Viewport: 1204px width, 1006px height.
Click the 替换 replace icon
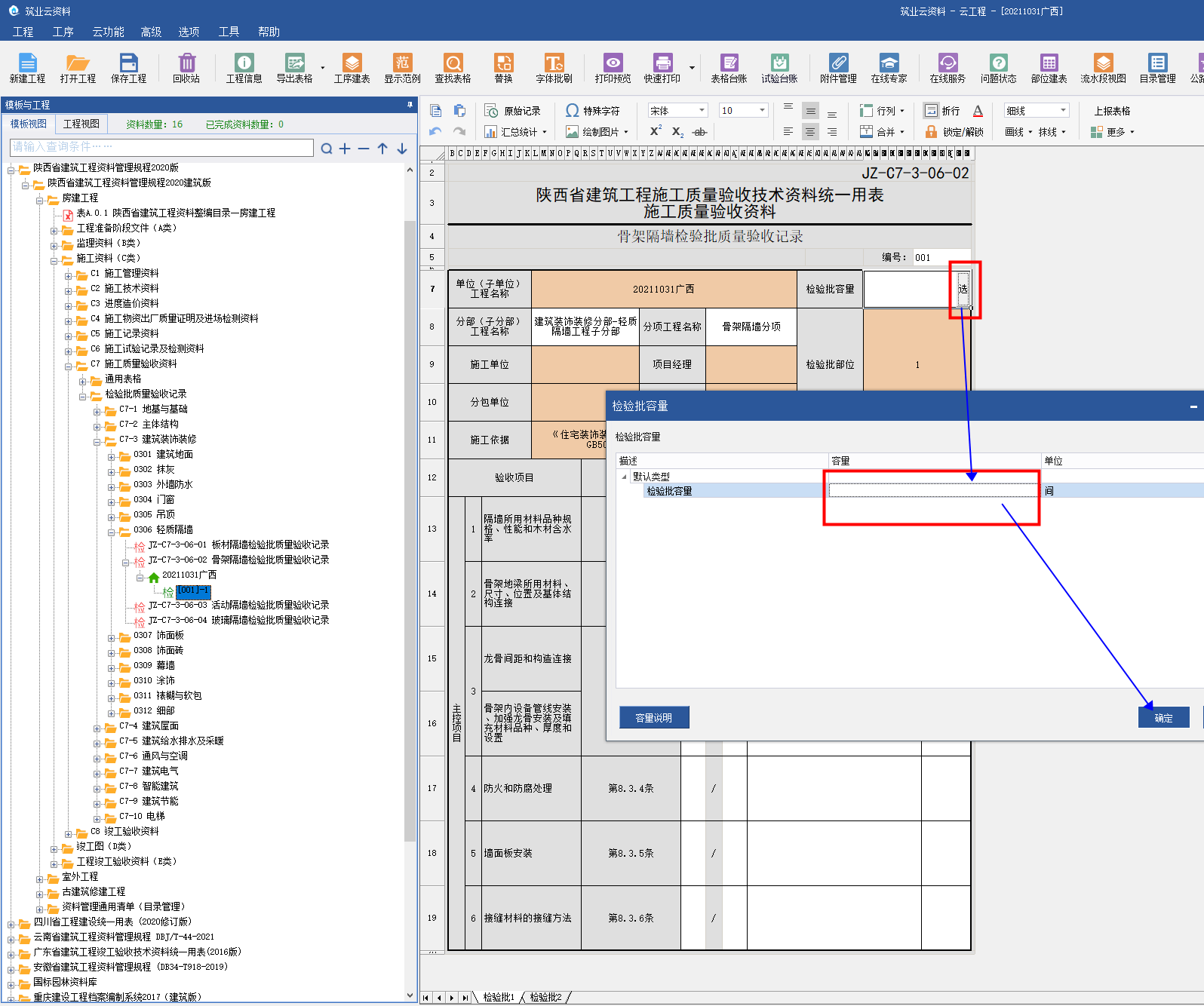point(503,68)
